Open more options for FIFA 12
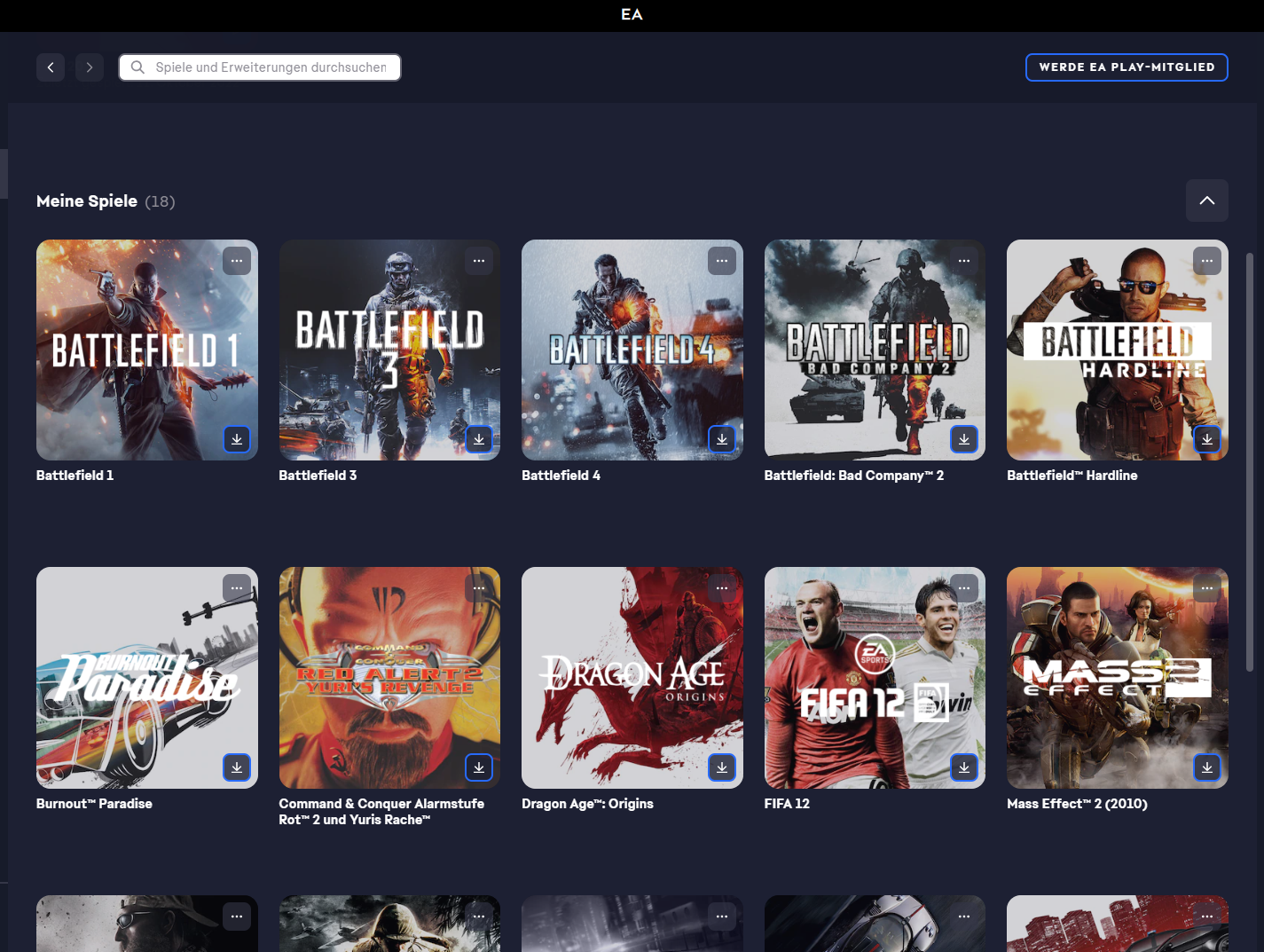Image resolution: width=1264 pixels, height=952 pixels. tap(964, 588)
